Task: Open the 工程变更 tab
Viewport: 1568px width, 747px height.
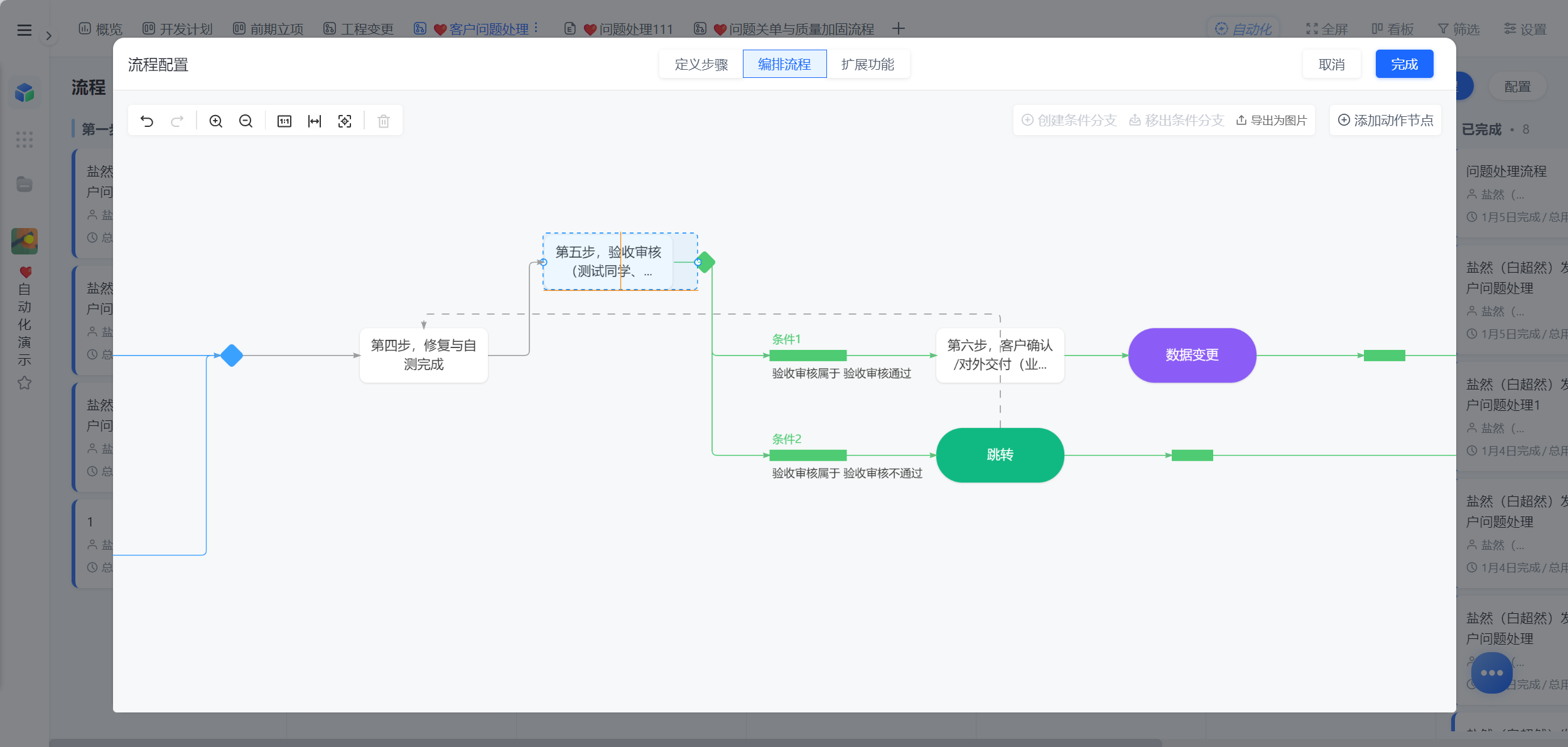Action: click(359, 29)
